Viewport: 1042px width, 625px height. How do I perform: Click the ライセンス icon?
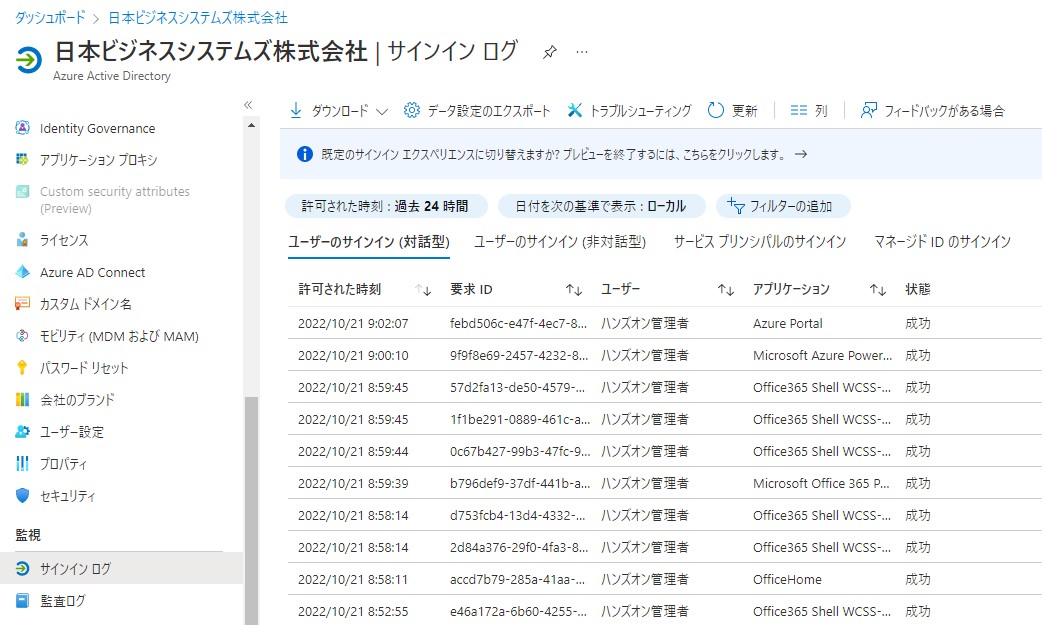(x=23, y=239)
